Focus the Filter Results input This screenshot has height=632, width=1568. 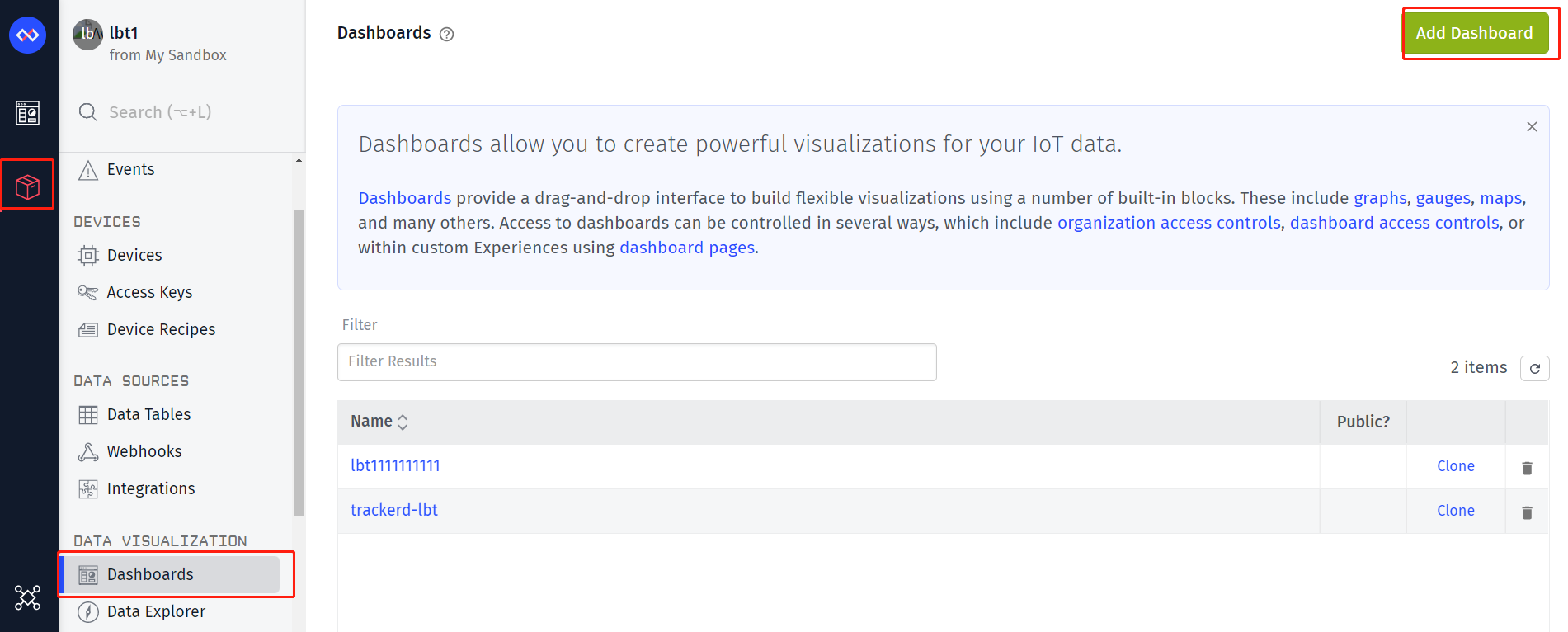(637, 362)
